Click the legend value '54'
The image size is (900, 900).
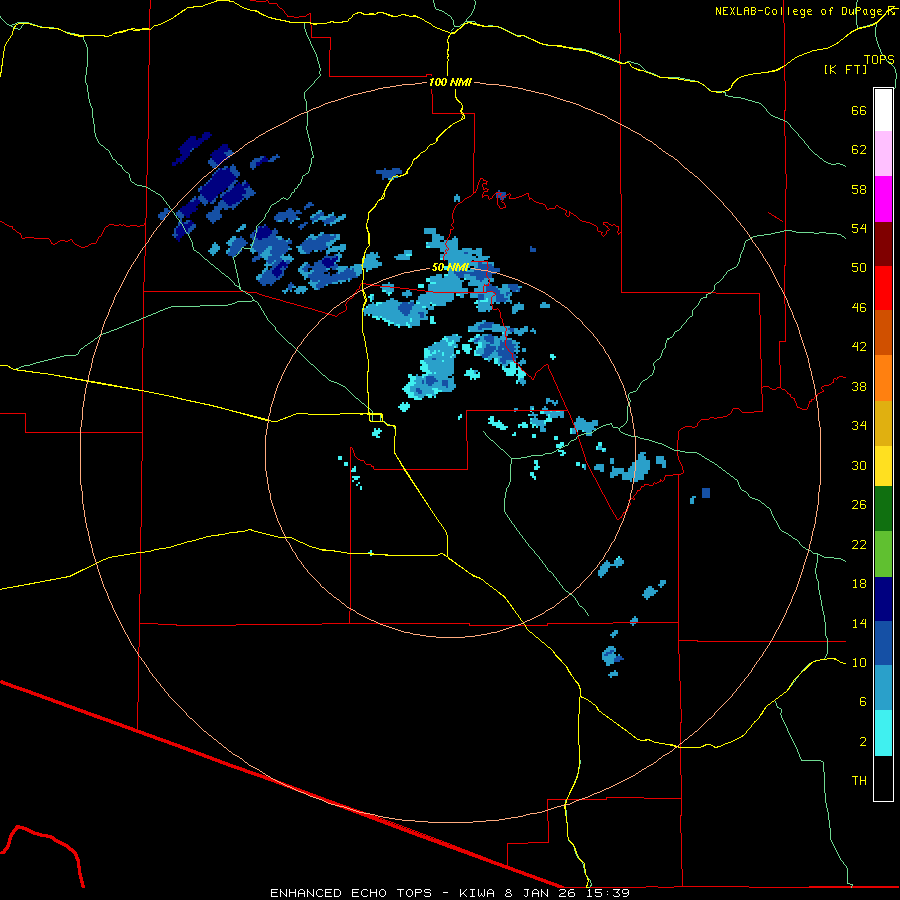(x=859, y=228)
